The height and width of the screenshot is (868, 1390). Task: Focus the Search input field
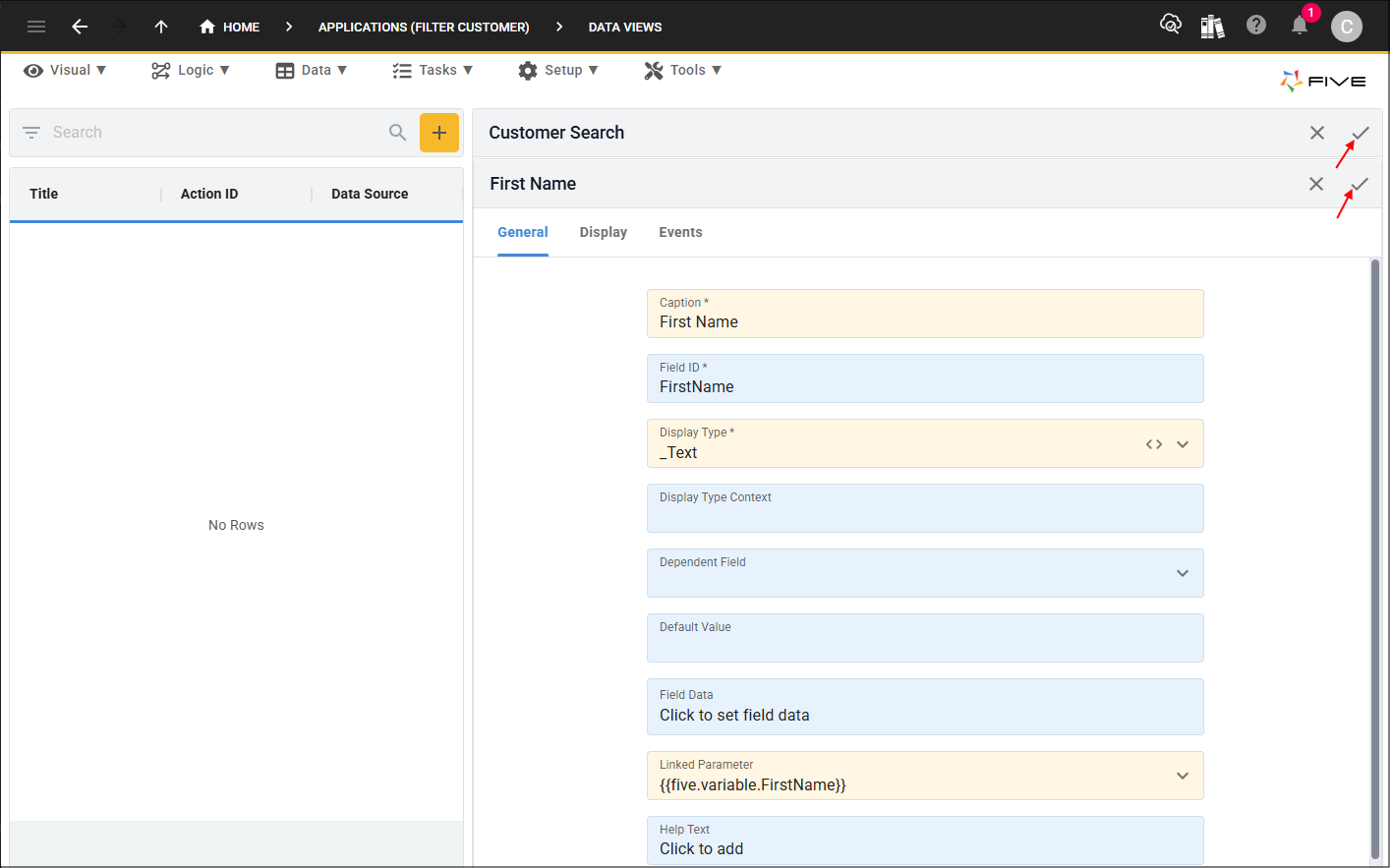[x=216, y=132]
